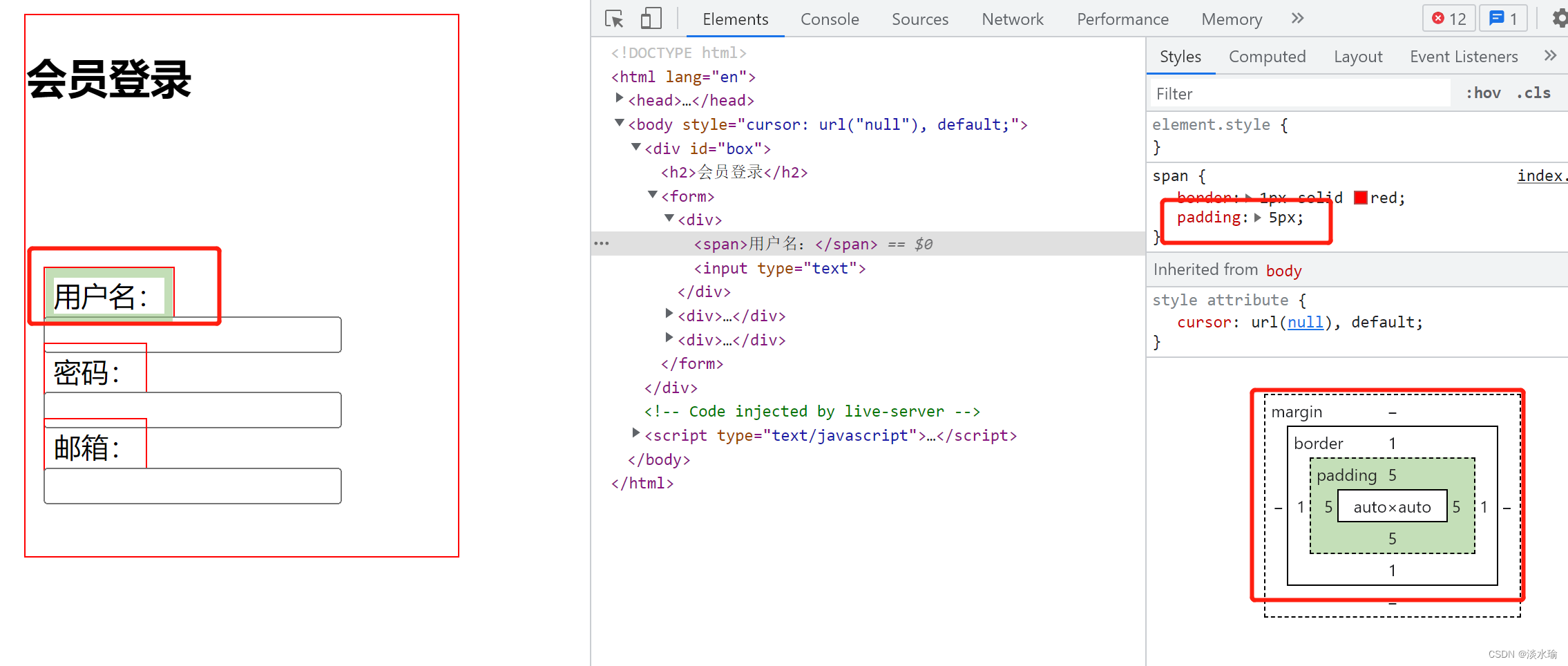The height and width of the screenshot is (666, 1568).
Task: Select the html lang=en node
Action: click(x=683, y=77)
